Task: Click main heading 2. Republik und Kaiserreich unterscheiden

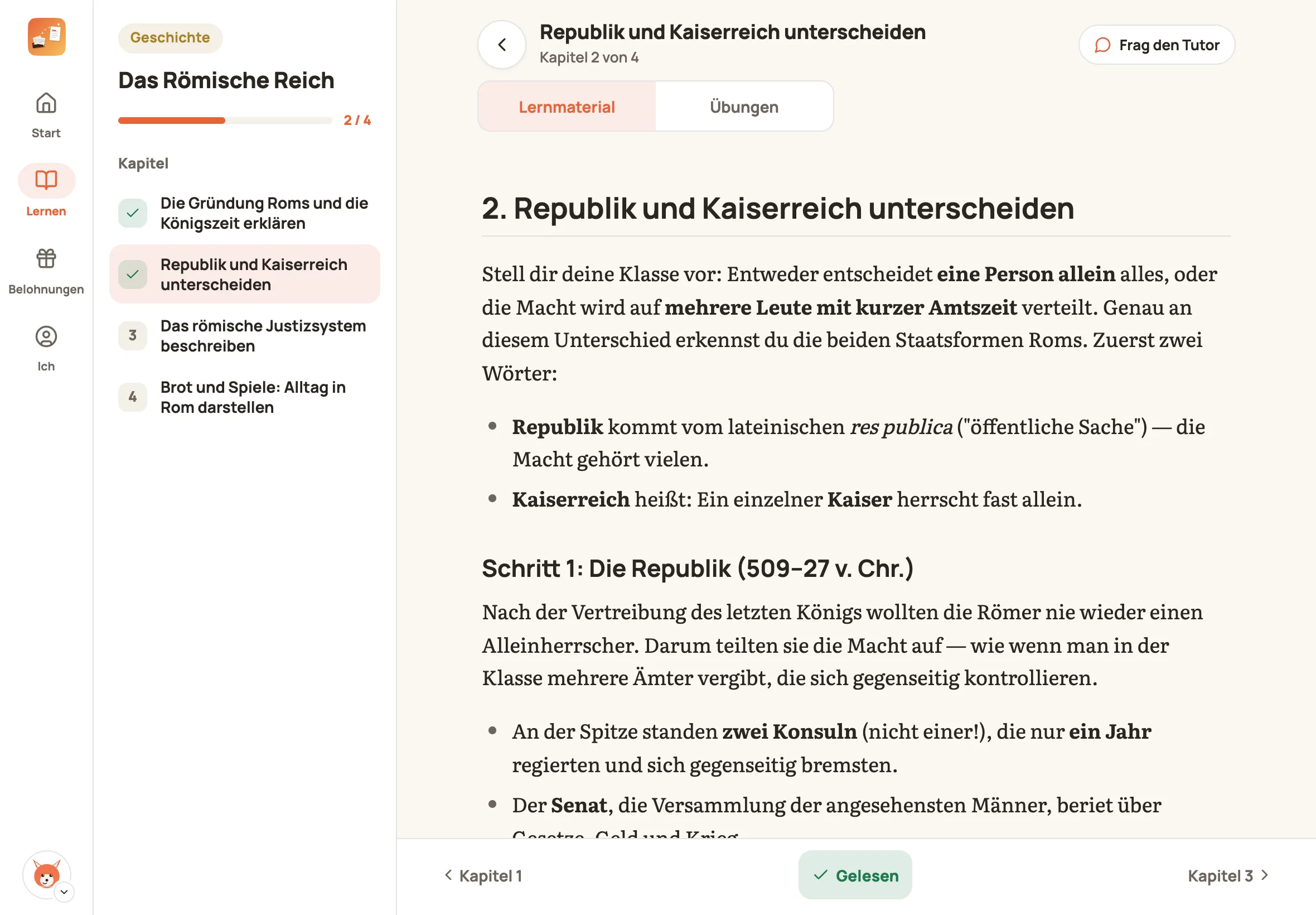Action: [x=777, y=208]
